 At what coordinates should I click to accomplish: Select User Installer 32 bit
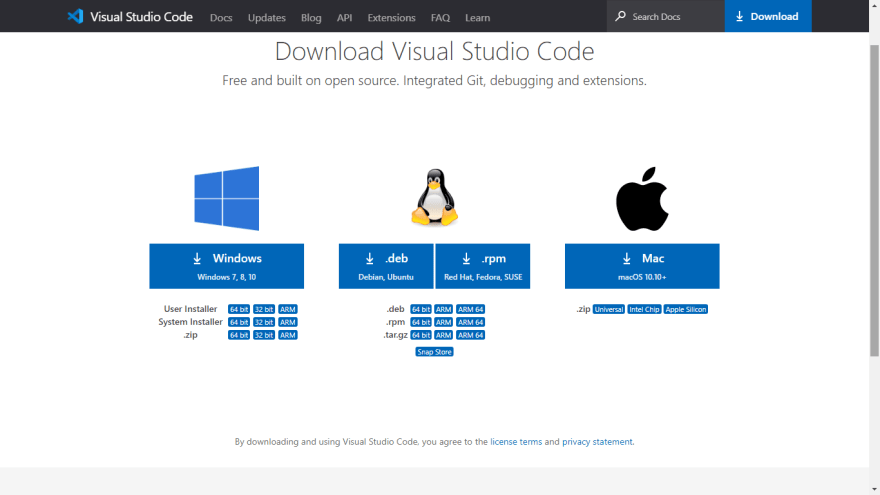[264, 309]
